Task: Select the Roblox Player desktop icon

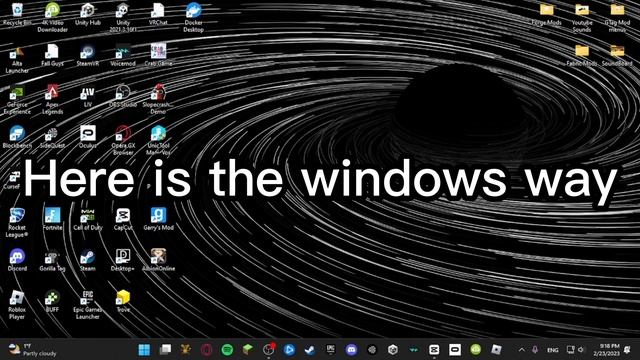Action: (17, 305)
